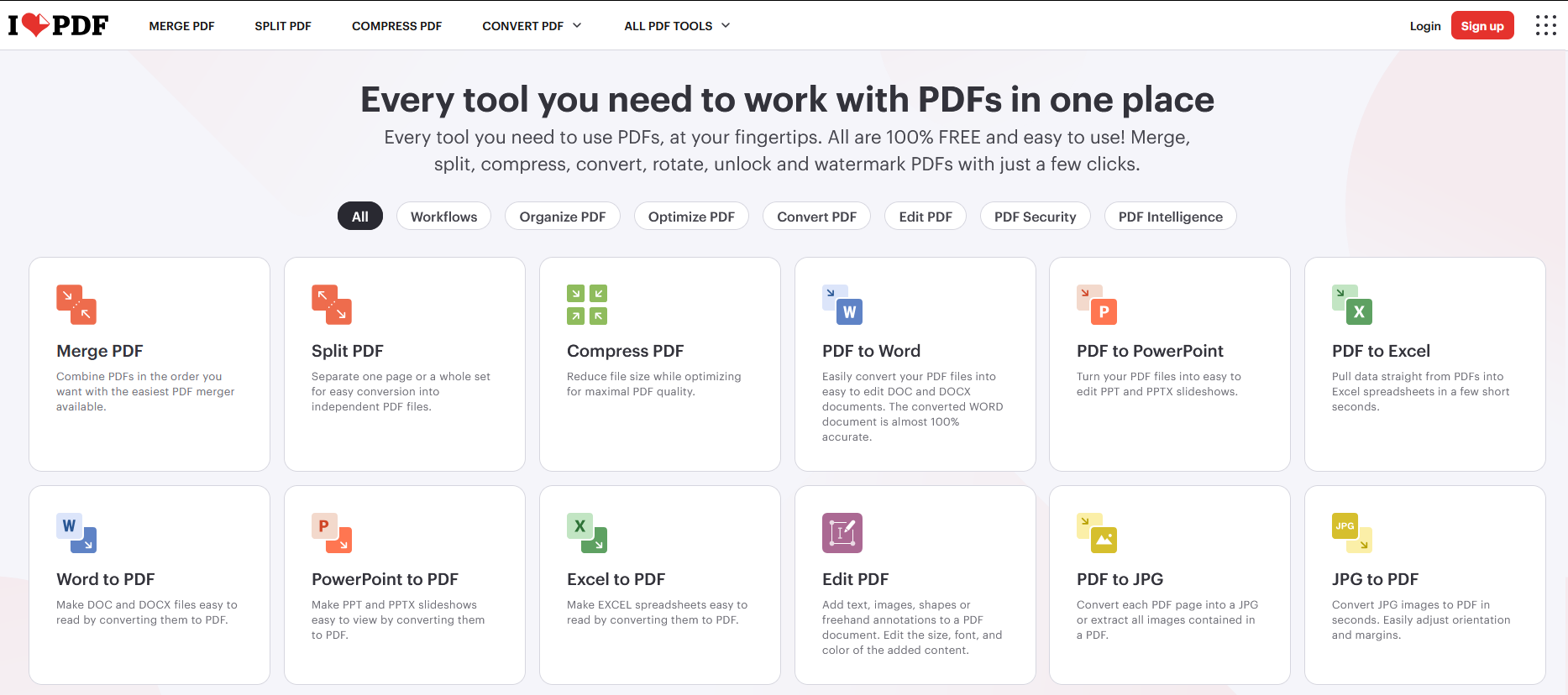Switch to the PDF Security filter

pos(1035,217)
